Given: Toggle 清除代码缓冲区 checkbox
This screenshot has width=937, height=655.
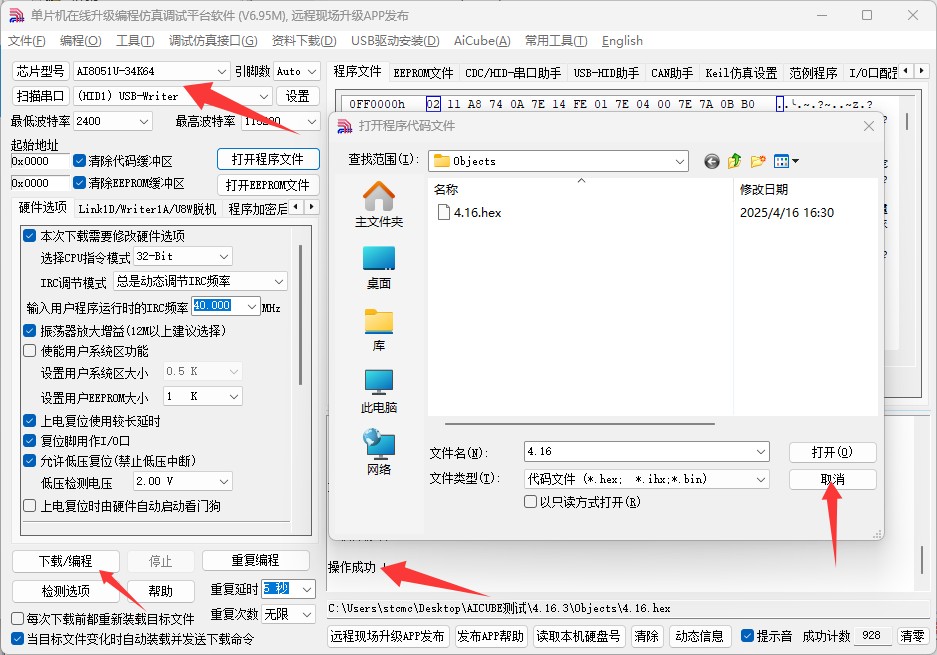Looking at the screenshot, I should point(79,161).
